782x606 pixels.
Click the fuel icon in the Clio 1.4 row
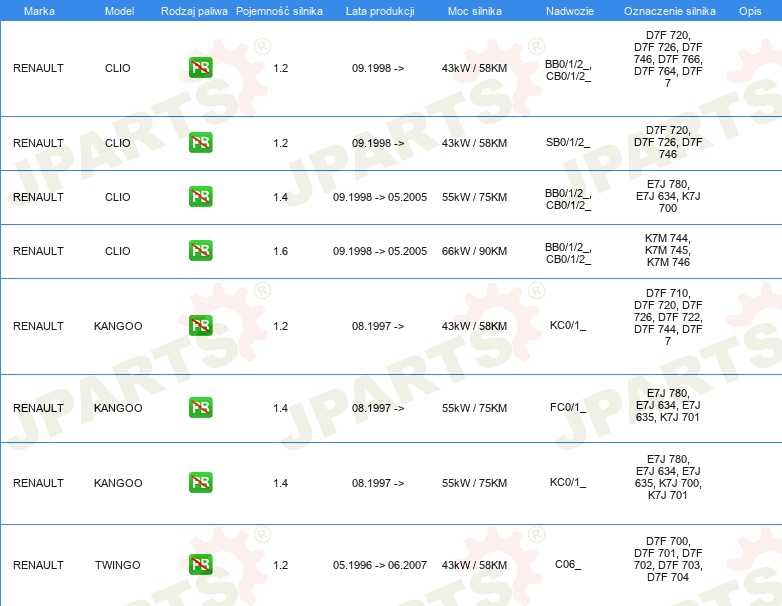pos(200,197)
